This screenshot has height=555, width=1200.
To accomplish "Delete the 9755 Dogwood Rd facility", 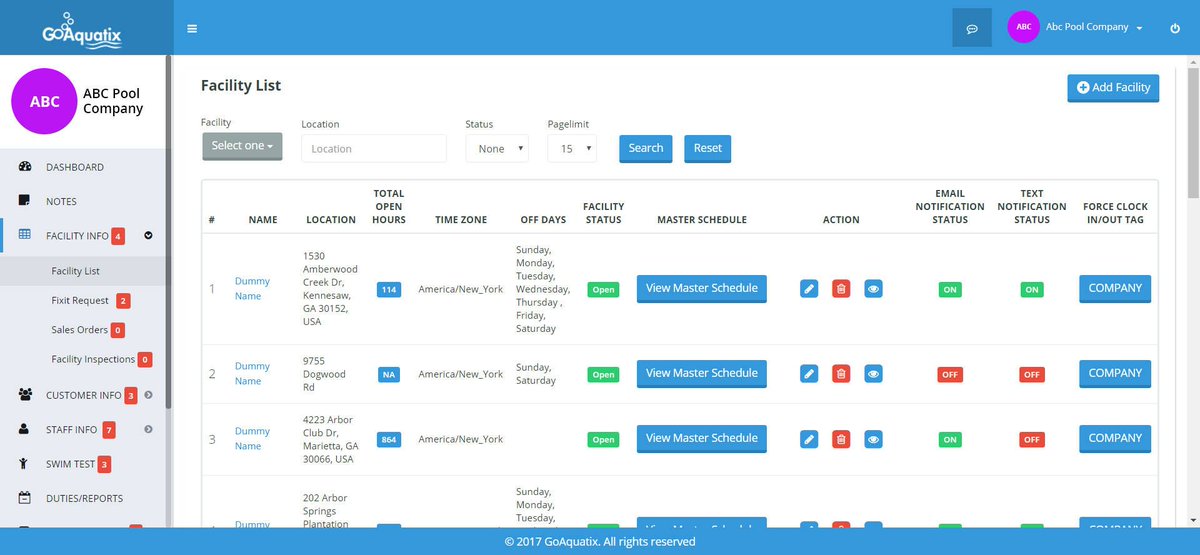I will [x=841, y=374].
